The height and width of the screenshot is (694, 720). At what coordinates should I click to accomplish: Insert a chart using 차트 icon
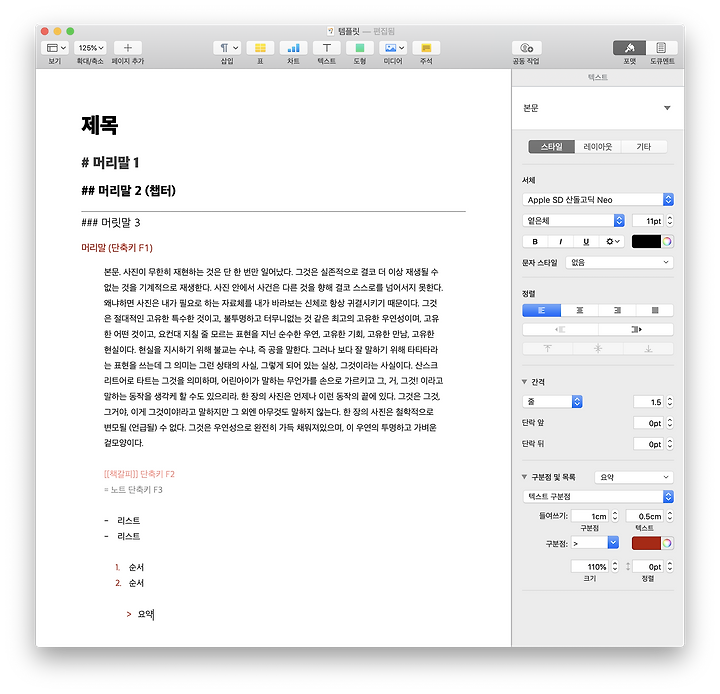click(x=293, y=48)
